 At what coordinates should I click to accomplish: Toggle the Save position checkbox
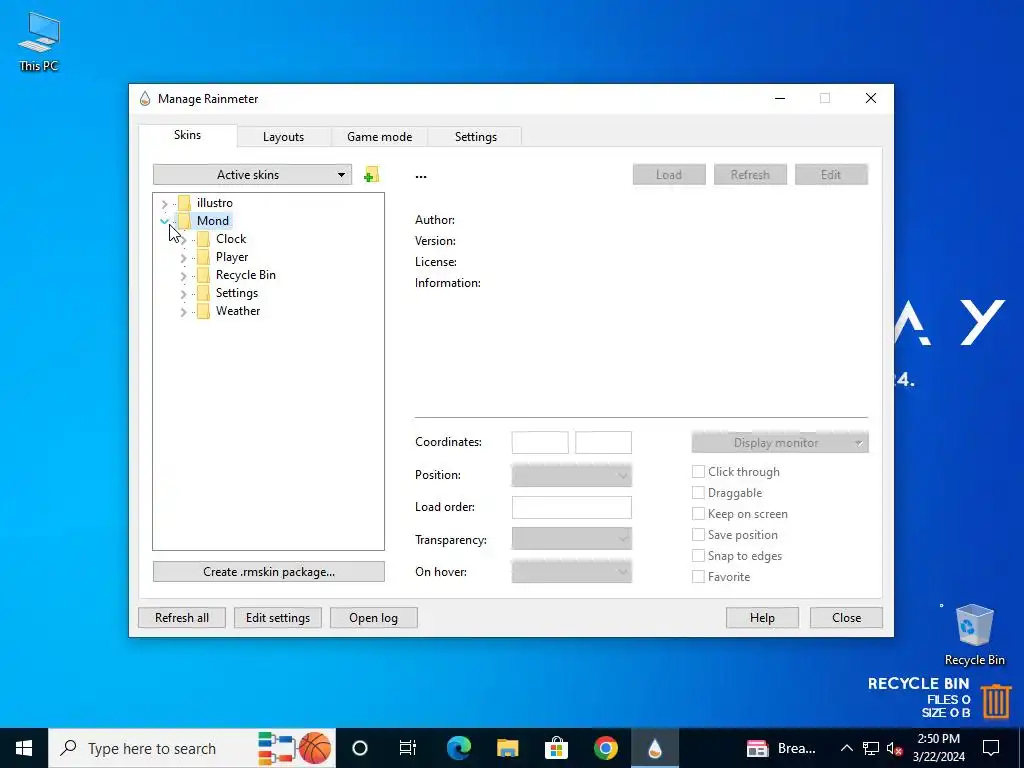coord(698,534)
